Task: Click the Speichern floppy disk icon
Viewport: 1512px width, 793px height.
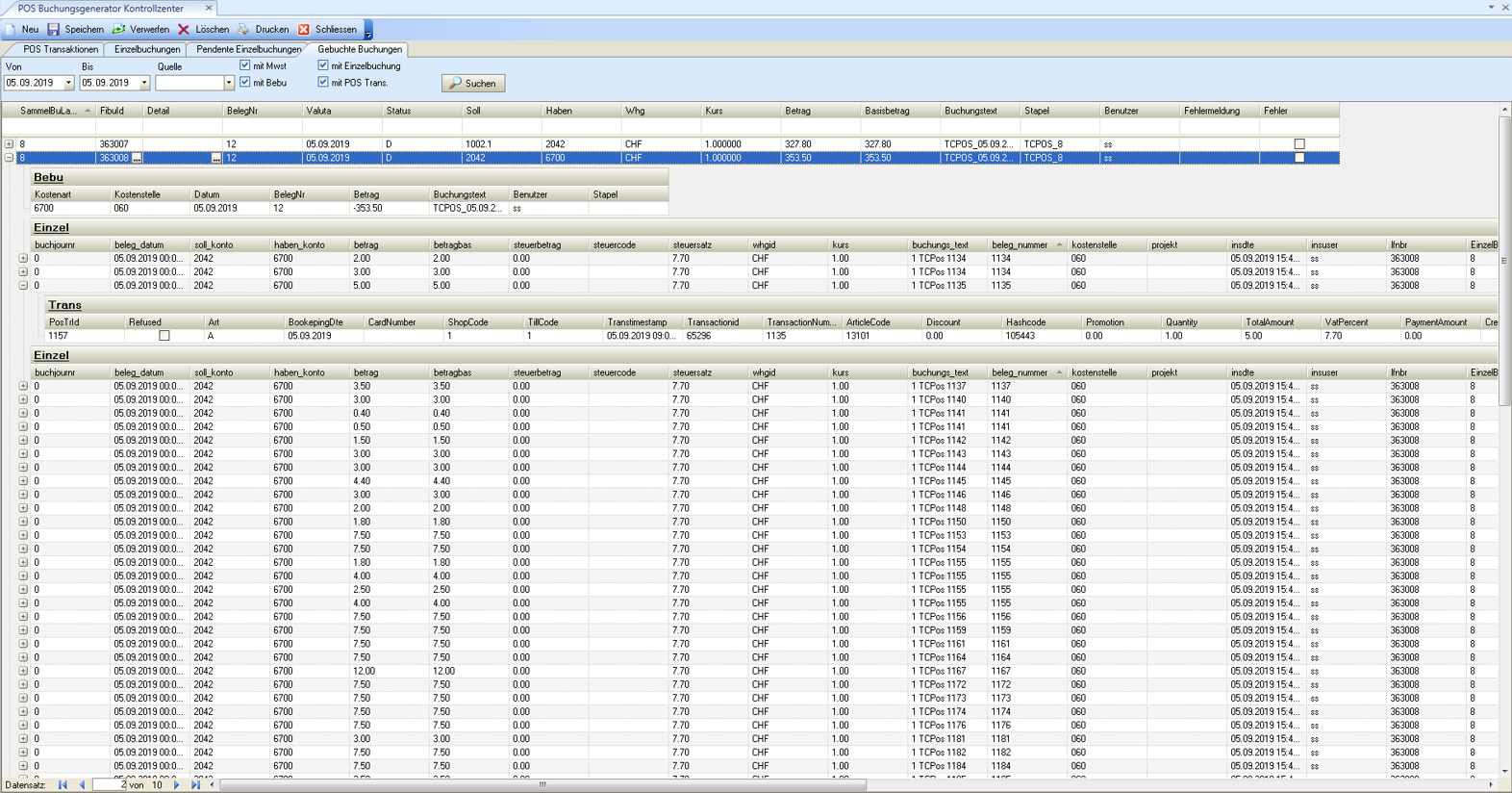Action: pyautogui.click(x=54, y=30)
